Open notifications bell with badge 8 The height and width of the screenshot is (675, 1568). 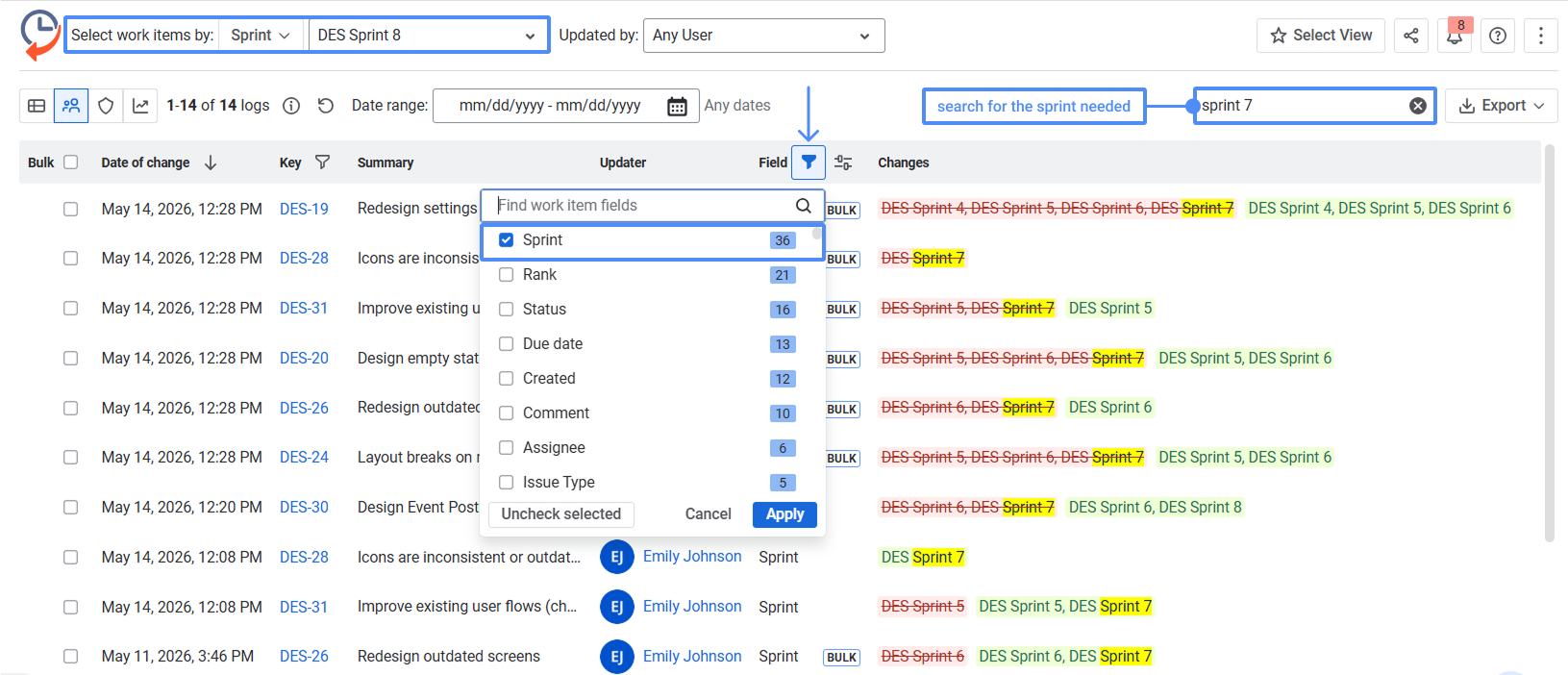(1455, 36)
